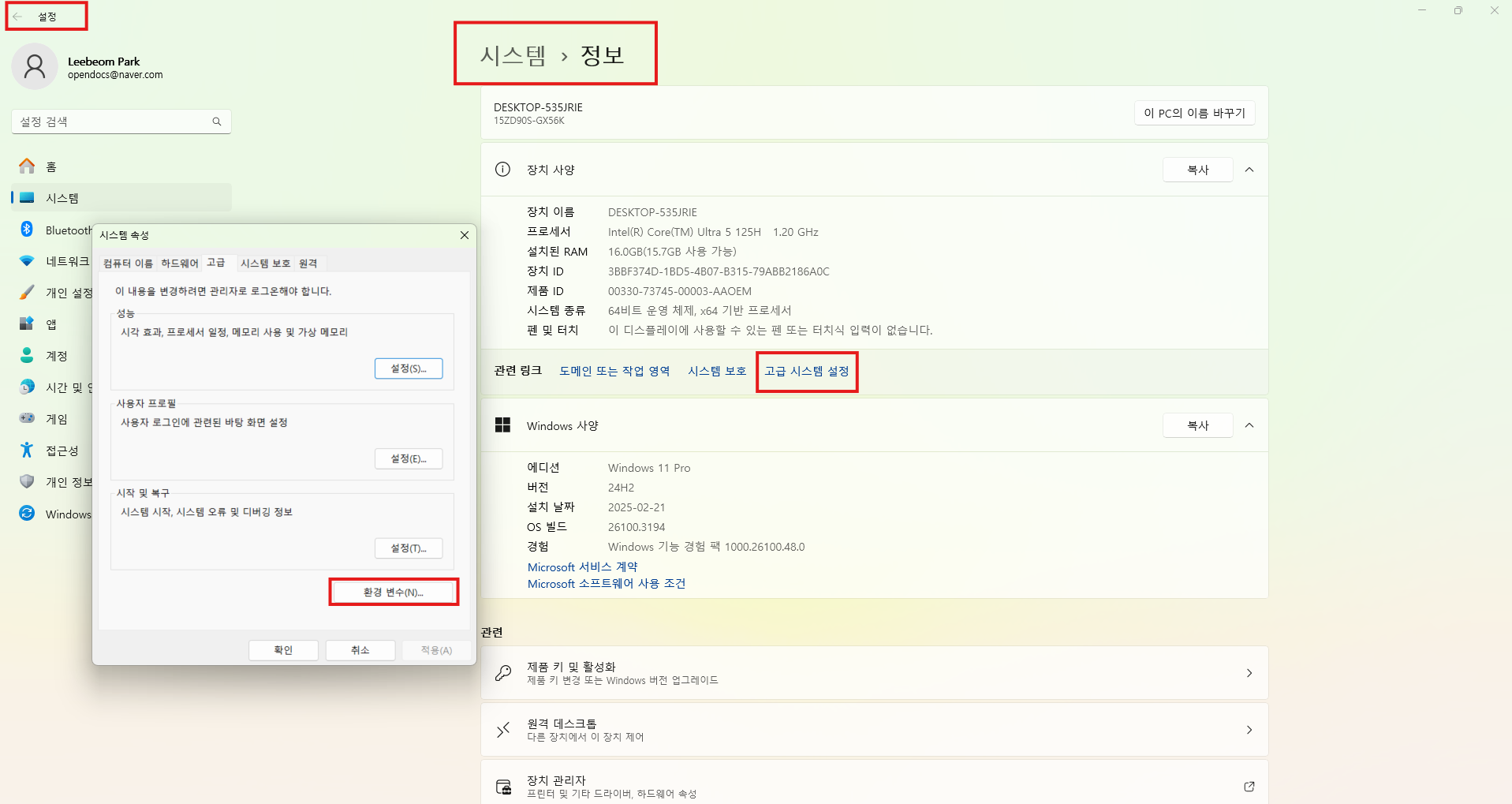
Task: Open 계정 via the person icon
Action: pyautogui.click(x=27, y=356)
